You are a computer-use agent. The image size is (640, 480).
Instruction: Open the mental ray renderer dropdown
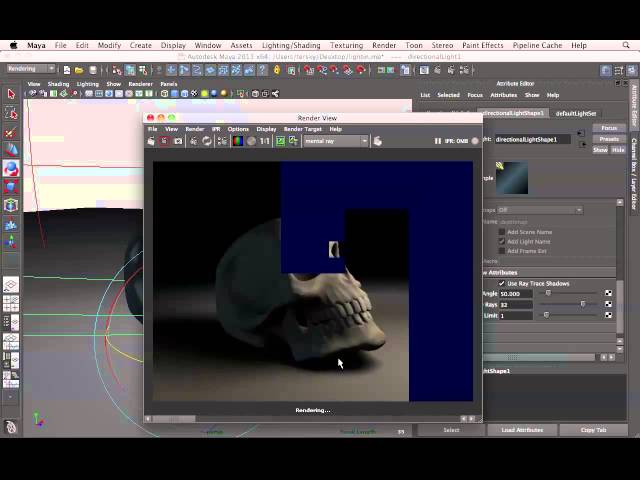[x=336, y=141]
